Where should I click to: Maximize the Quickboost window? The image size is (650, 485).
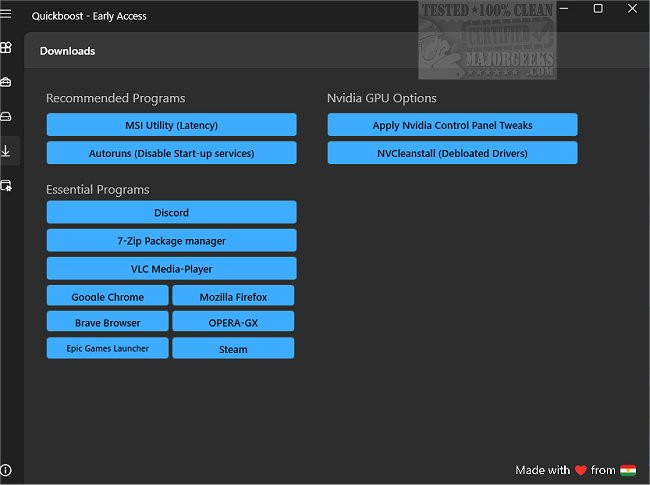point(598,8)
